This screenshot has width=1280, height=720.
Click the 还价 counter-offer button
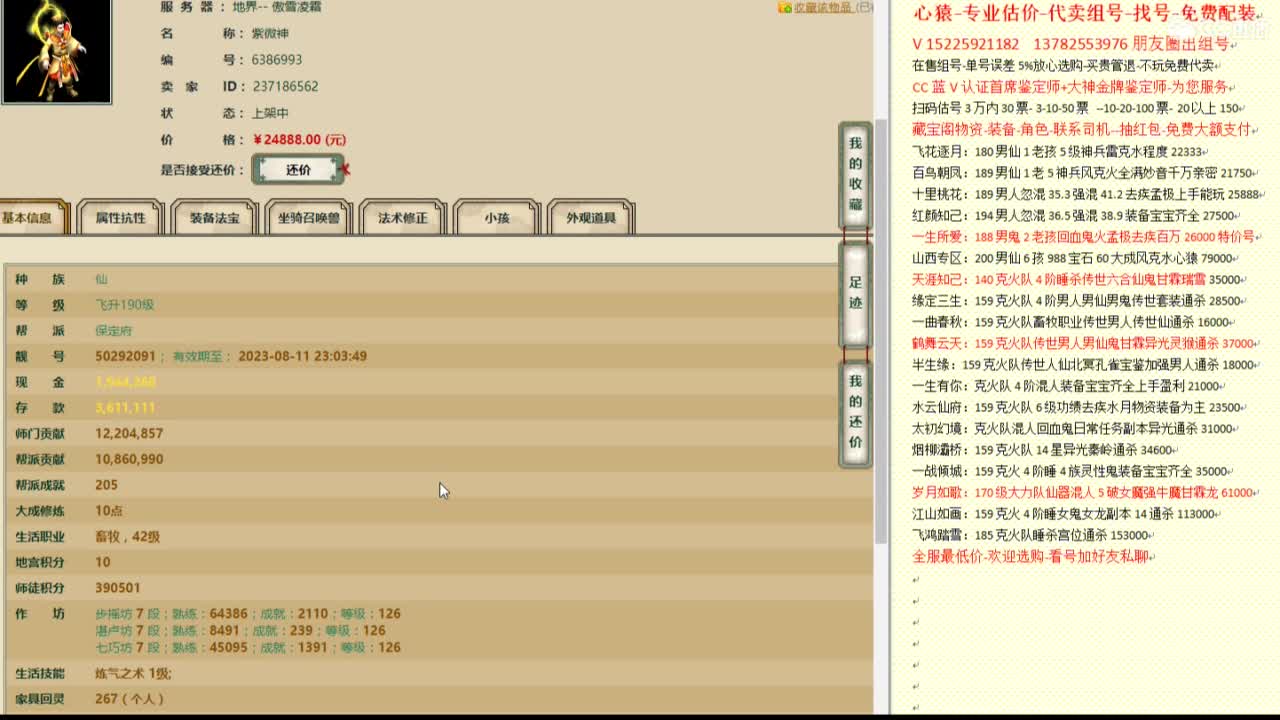(x=297, y=170)
